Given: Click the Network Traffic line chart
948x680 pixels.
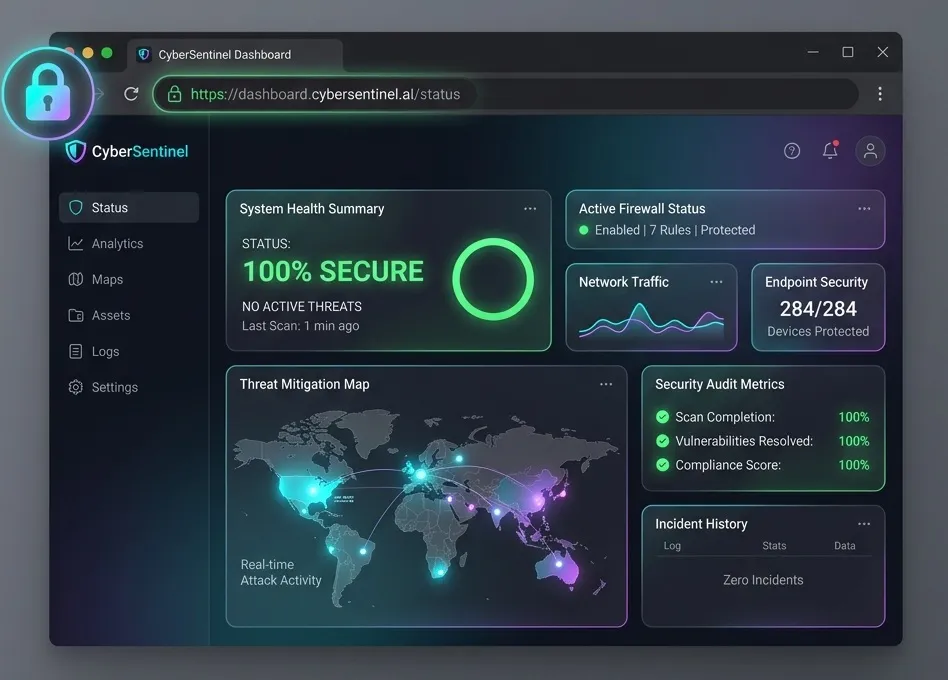Looking at the screenshot, I should tap(651, 319).
